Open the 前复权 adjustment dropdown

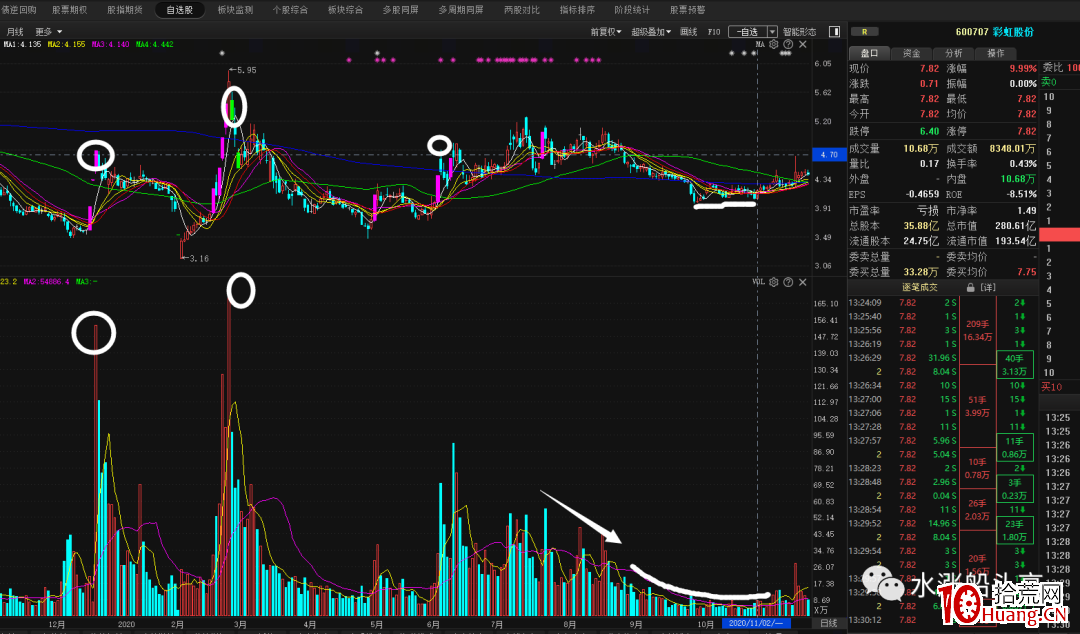point(605,32)
